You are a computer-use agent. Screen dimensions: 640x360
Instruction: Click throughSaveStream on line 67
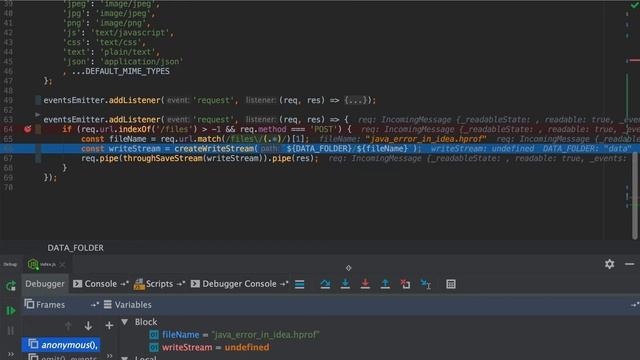click(162, 158)
